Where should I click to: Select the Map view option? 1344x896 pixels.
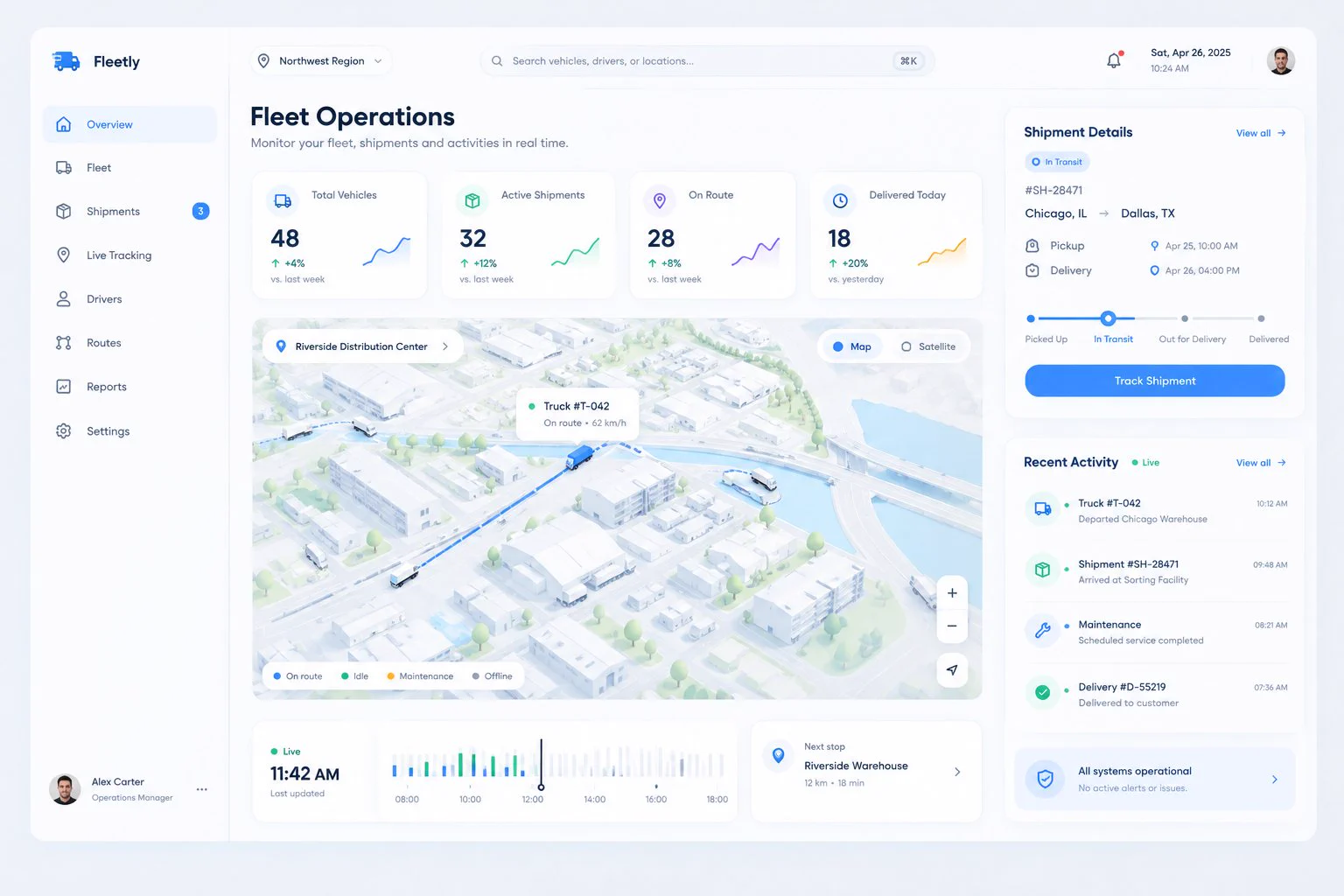click(851, 346)
